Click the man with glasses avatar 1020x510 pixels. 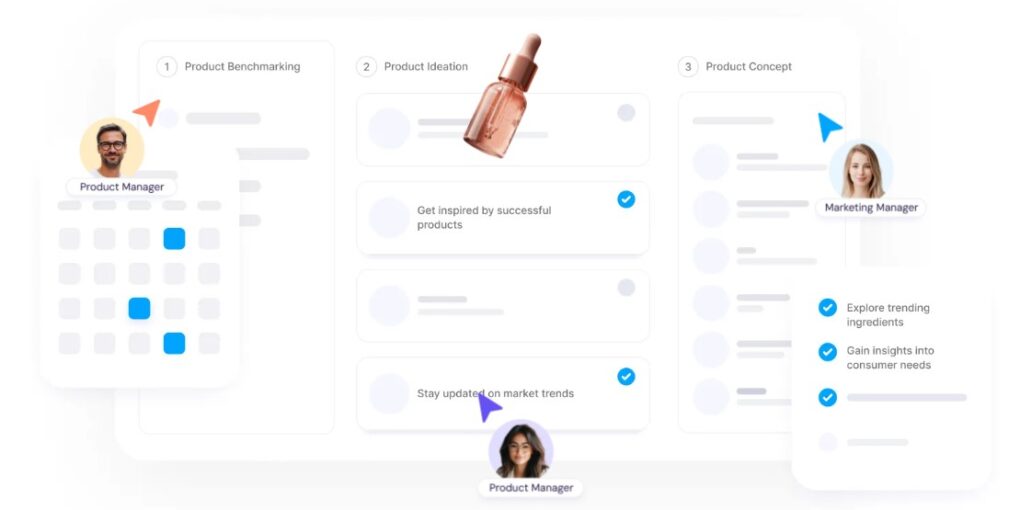tap(112, 148)
